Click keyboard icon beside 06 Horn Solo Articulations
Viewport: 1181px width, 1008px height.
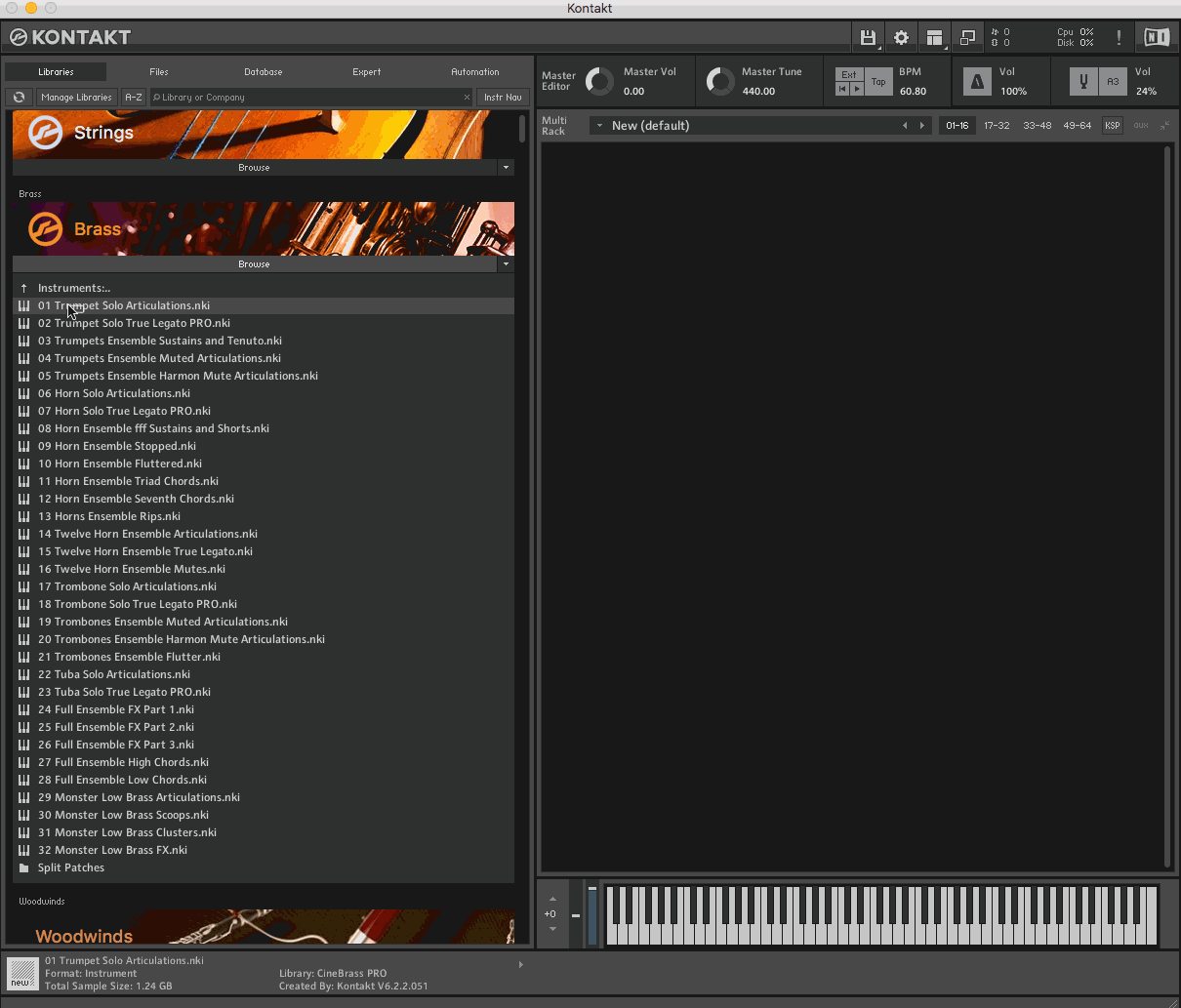tap(23, 393)
